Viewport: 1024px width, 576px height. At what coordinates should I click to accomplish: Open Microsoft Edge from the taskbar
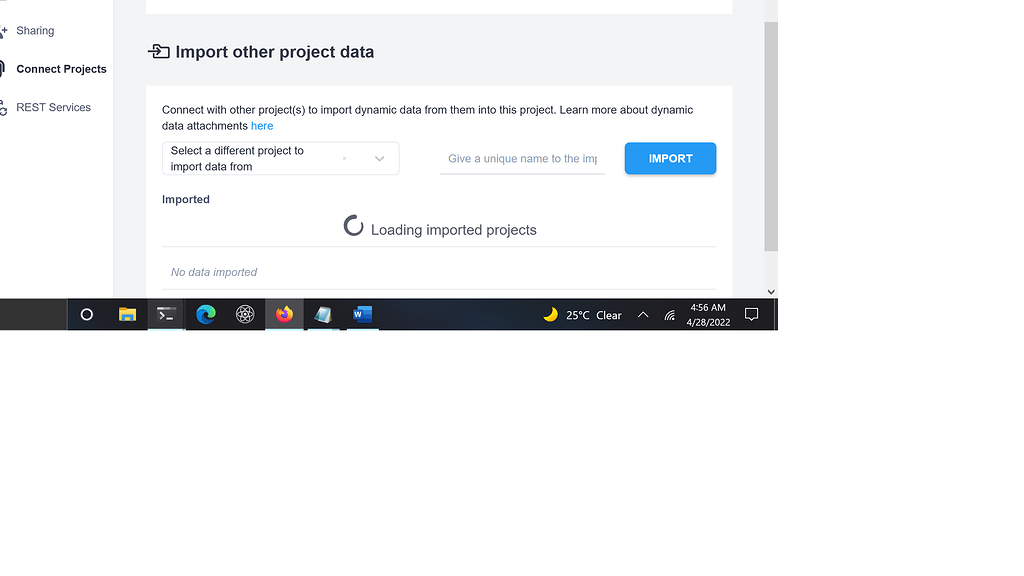[x=206, y=314]
